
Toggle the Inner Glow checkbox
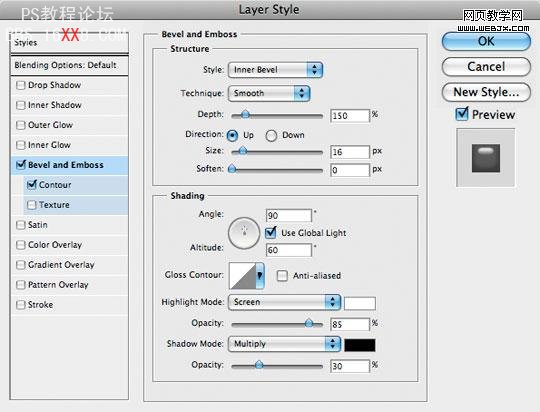[21, 145]
